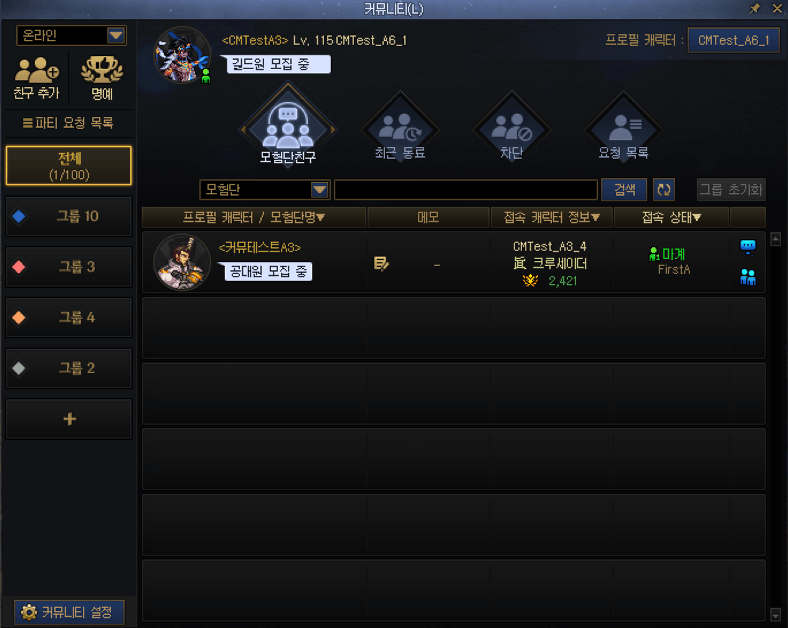The height and width of the screenshot is (628, 788).
Task: Open the 차단 blocked users icon
Action: point(512,128)
